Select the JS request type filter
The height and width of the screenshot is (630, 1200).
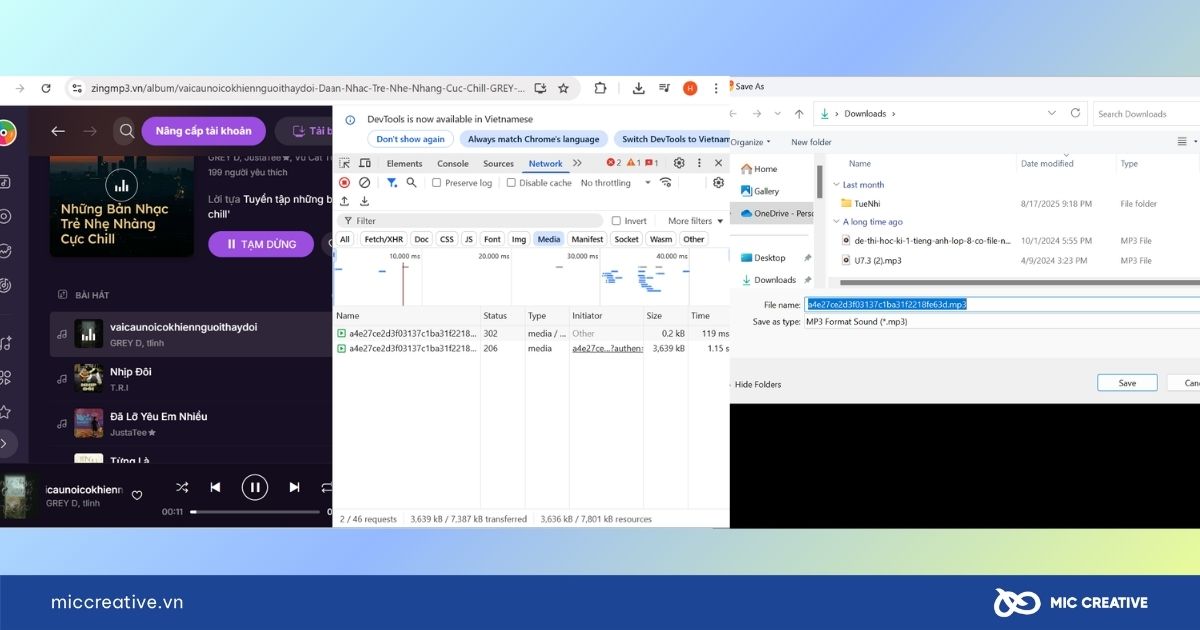click(x=468, y=239)
